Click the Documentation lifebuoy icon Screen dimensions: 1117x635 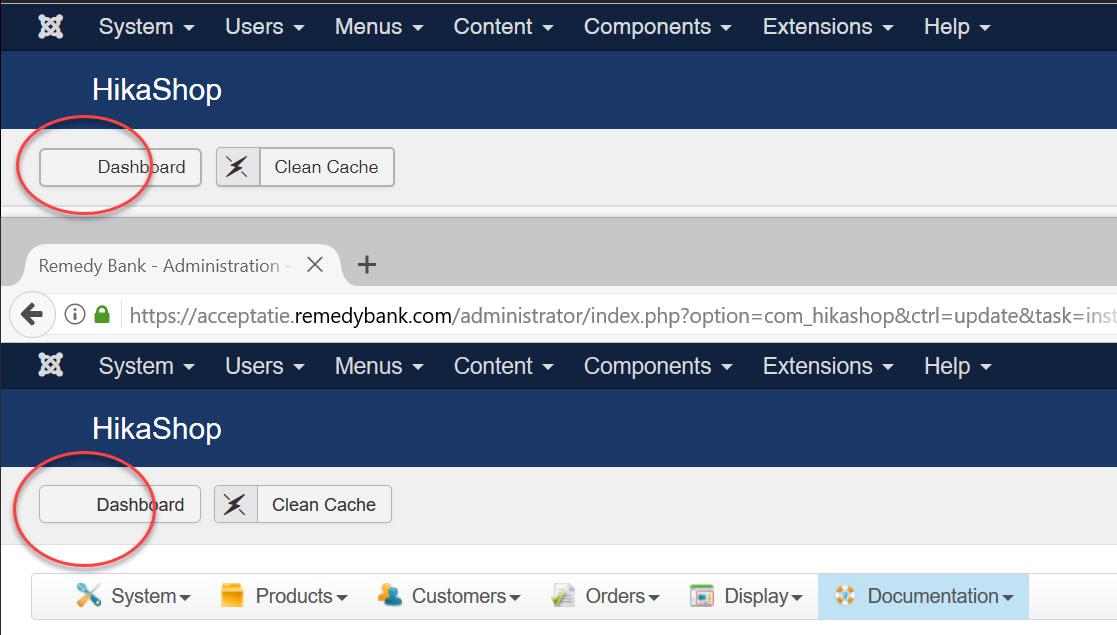point(845,595)
